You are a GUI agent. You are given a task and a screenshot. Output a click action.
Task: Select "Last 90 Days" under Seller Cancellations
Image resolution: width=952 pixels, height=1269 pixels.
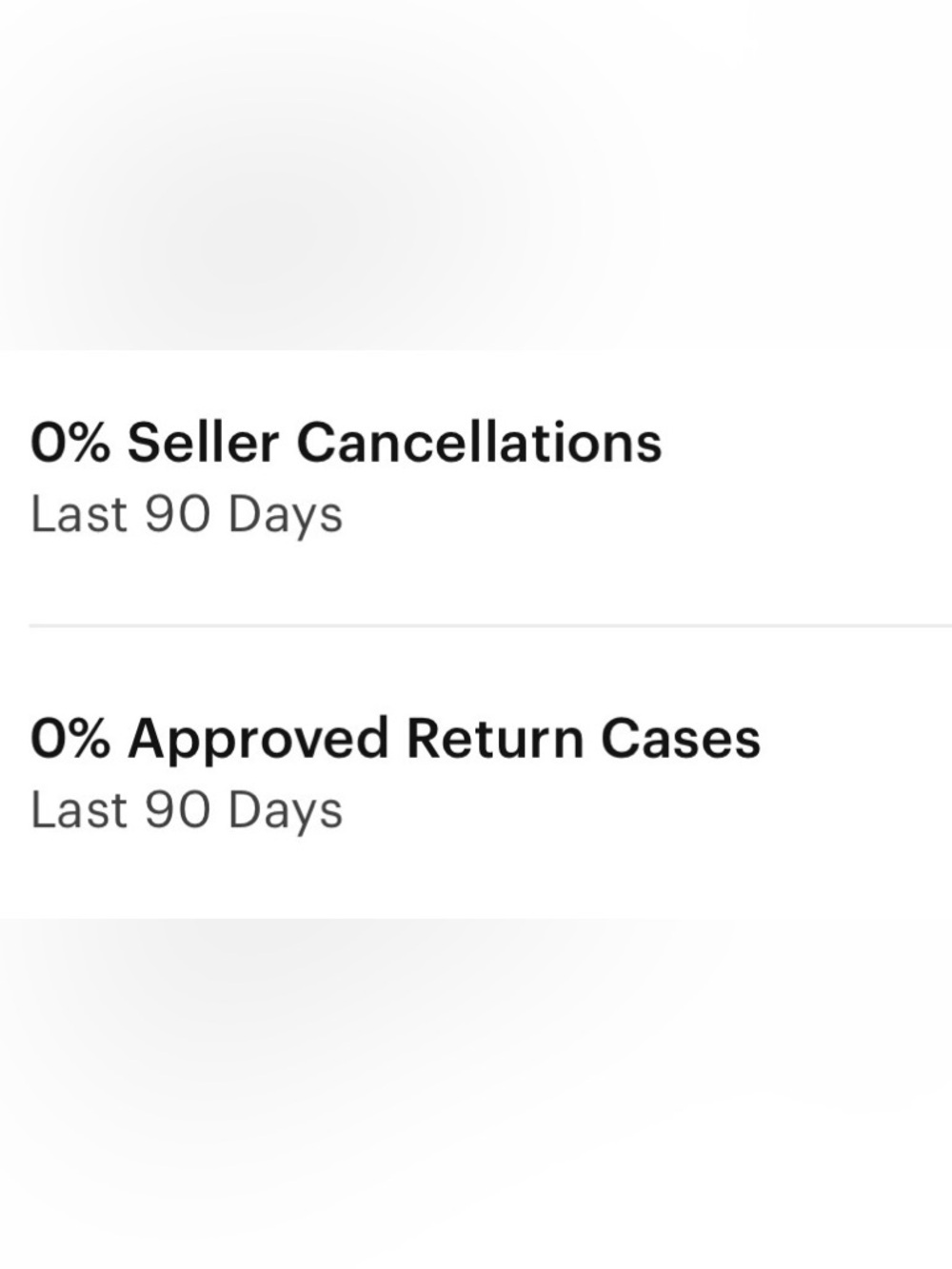[x=187, y=515]
